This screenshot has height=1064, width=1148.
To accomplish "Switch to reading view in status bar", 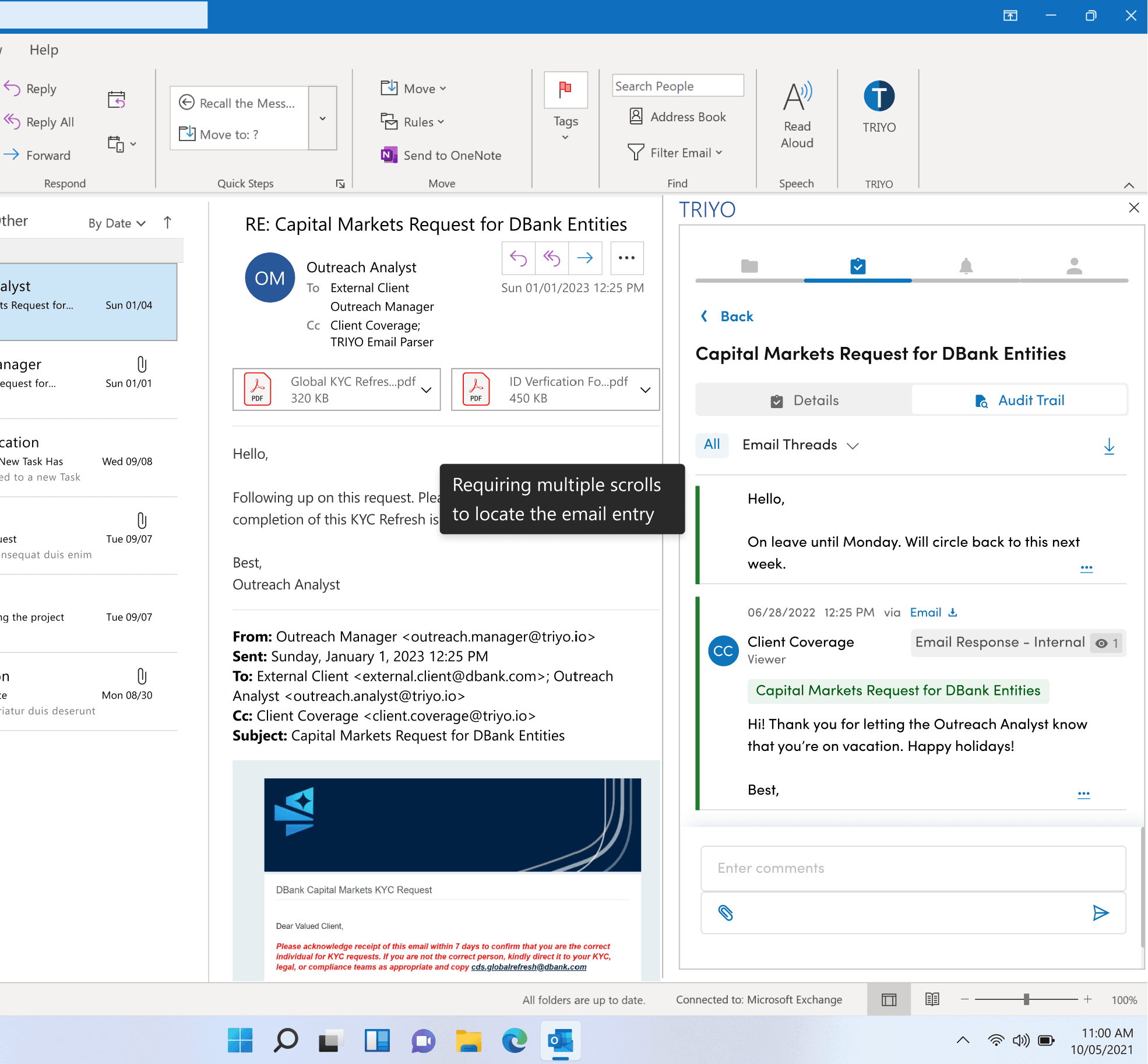I will 932,999.
